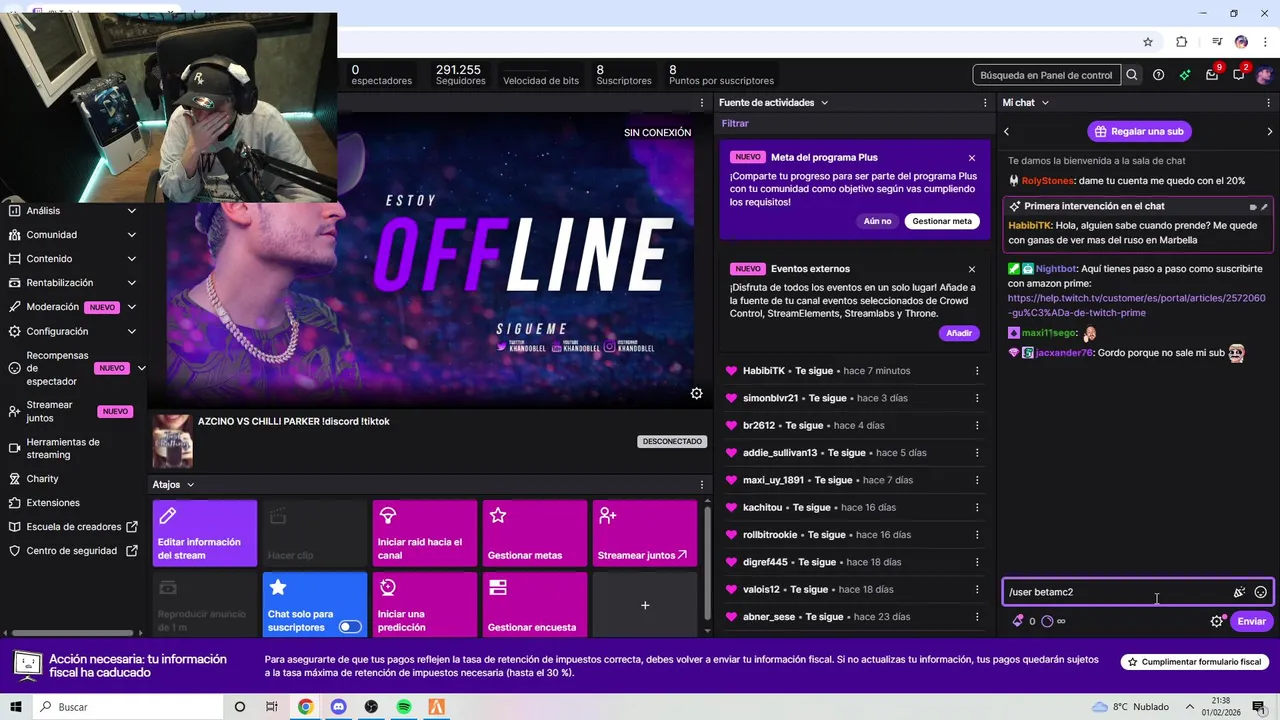Click Añadir in Eventos externos
This screenshot has width=1280, height=720.
tap(959, 333)
